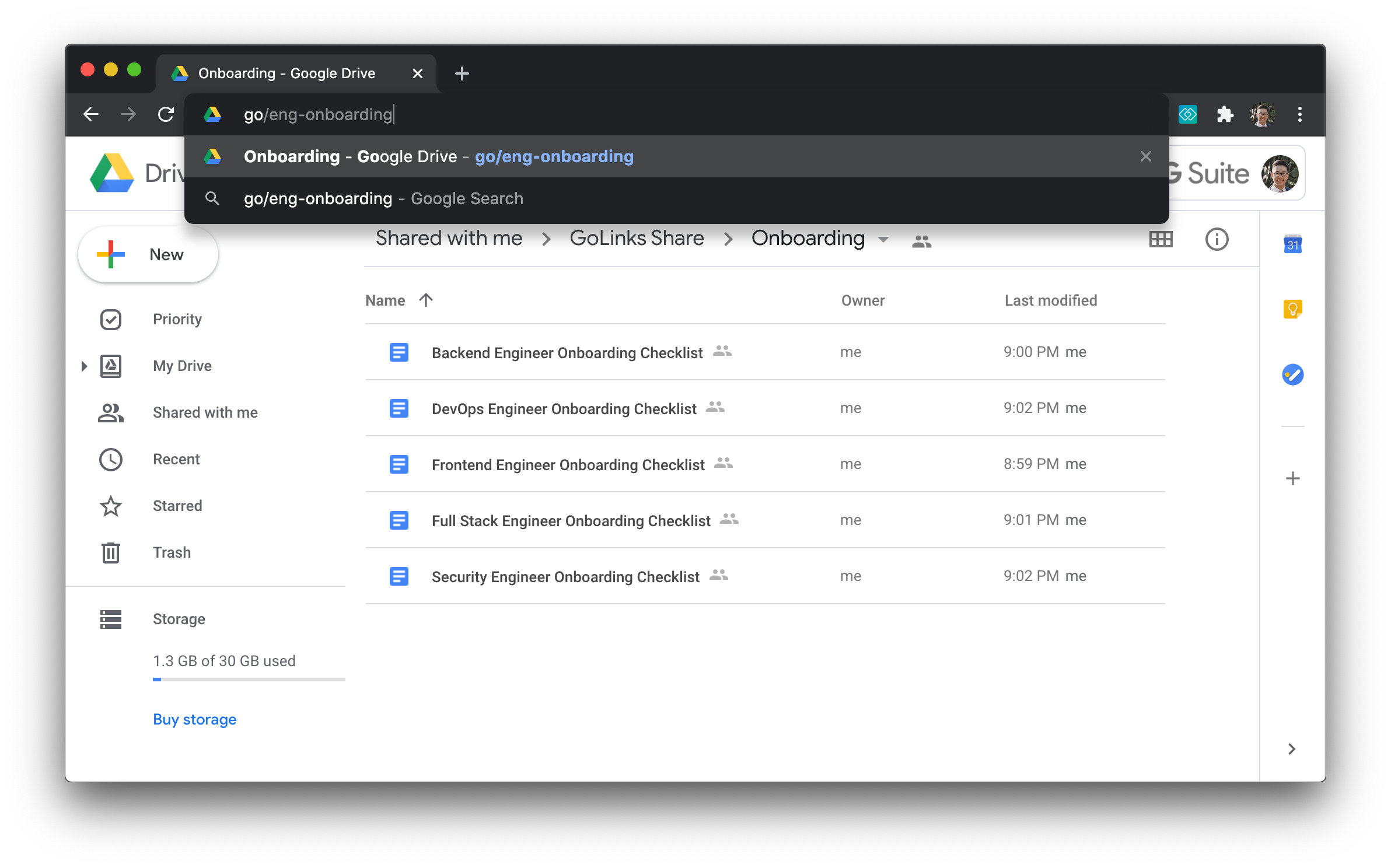The height and width of the screenshot is (868, 1391).
Task: Click the storage usage progress bar
Action: point(249,680)
